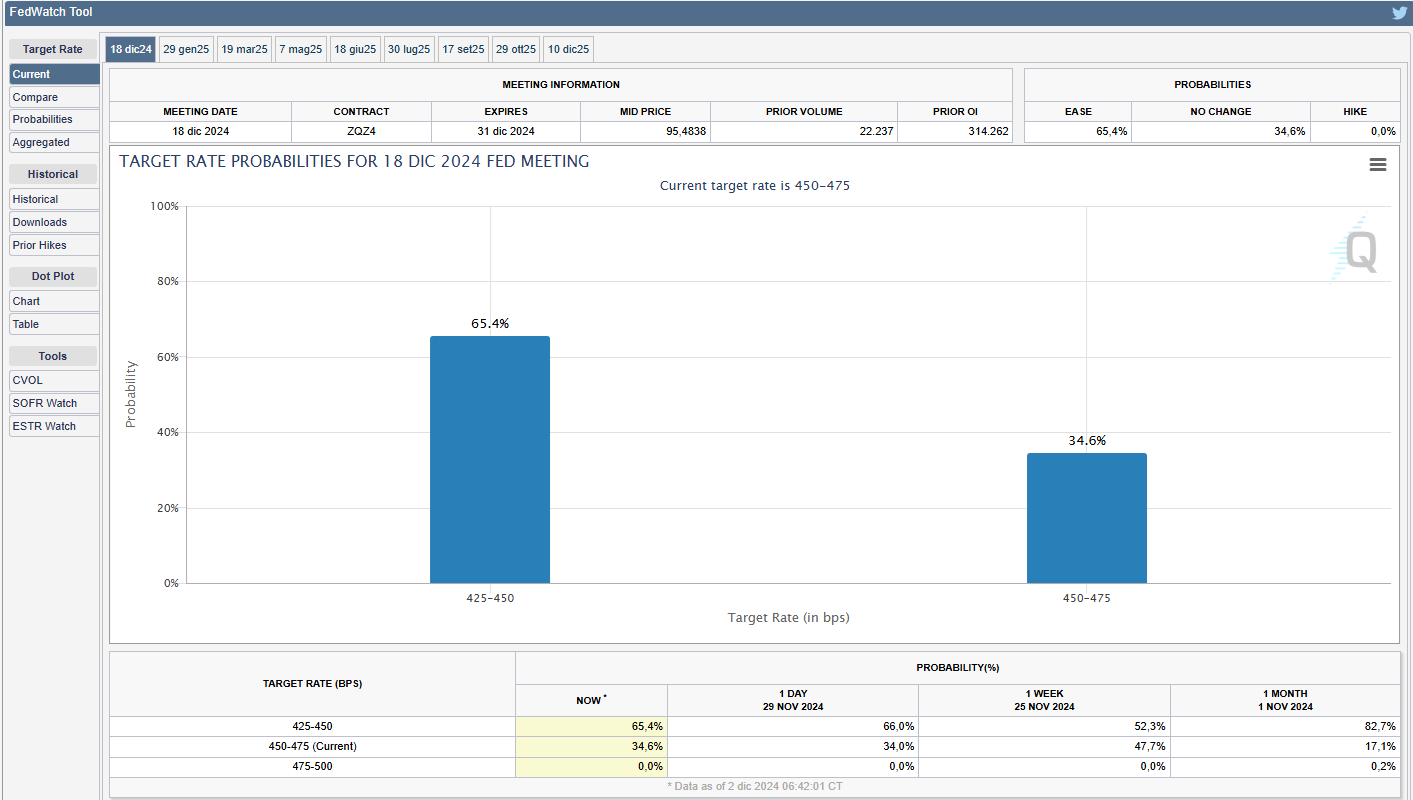Click the Twitter bird icon
Image resolution: width=1413 pixels, height=800 pixels.
1399,13
